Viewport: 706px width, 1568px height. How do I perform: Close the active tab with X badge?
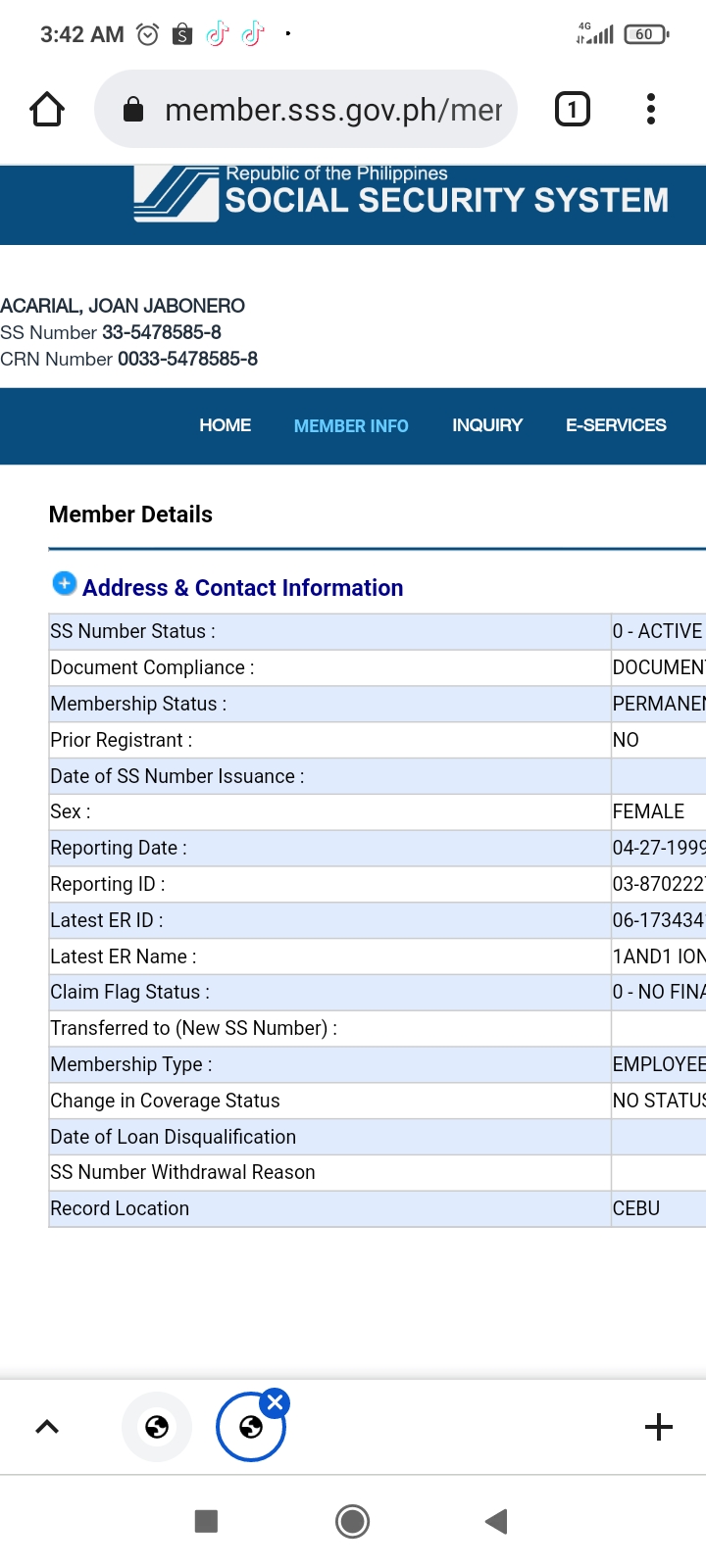[x=276, y=1402]
